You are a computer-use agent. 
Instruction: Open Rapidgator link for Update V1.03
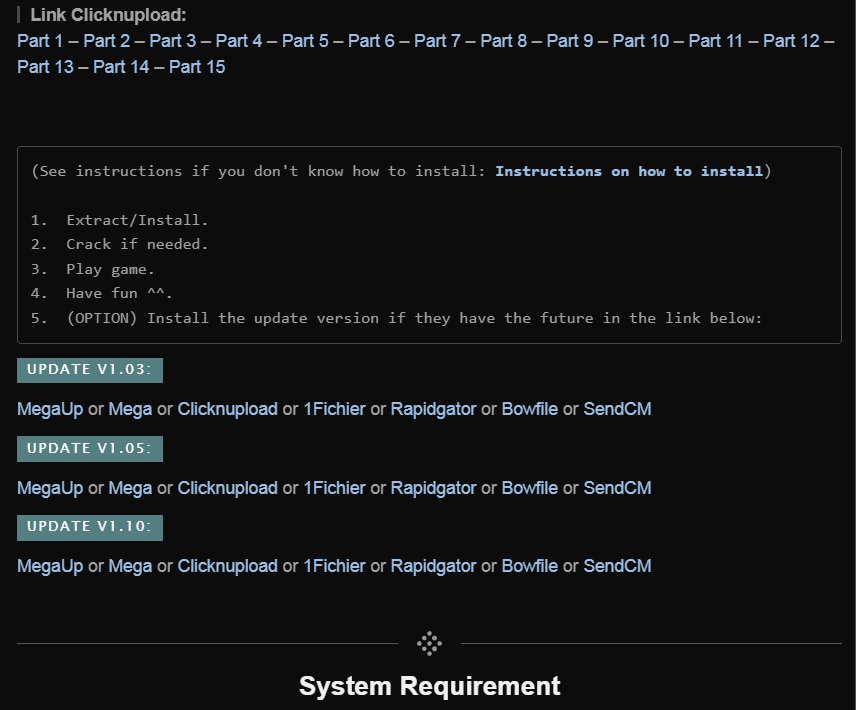tap(433, 409)
